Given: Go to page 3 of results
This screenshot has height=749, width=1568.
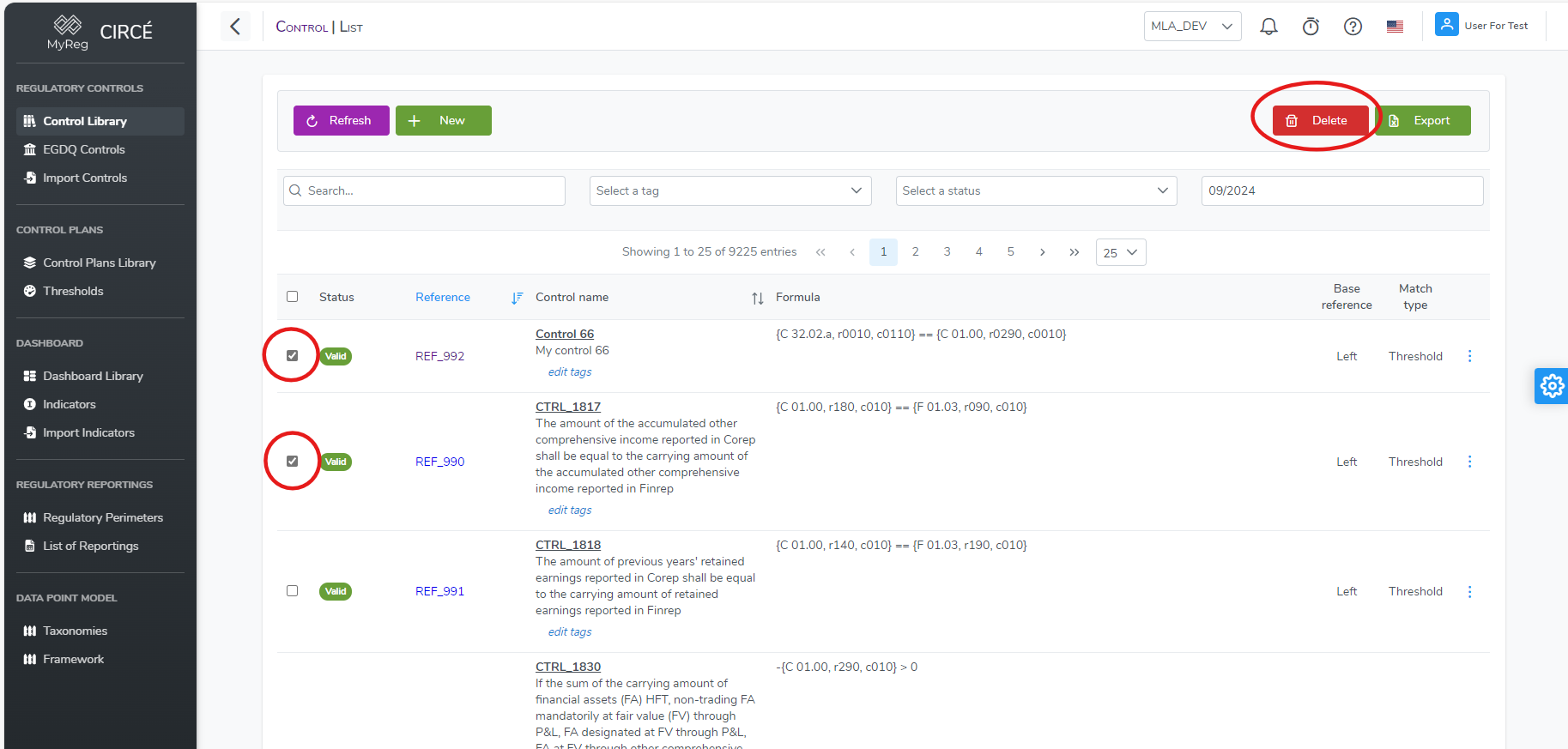Looking at the screenshot, I should [x=947, y=252].
